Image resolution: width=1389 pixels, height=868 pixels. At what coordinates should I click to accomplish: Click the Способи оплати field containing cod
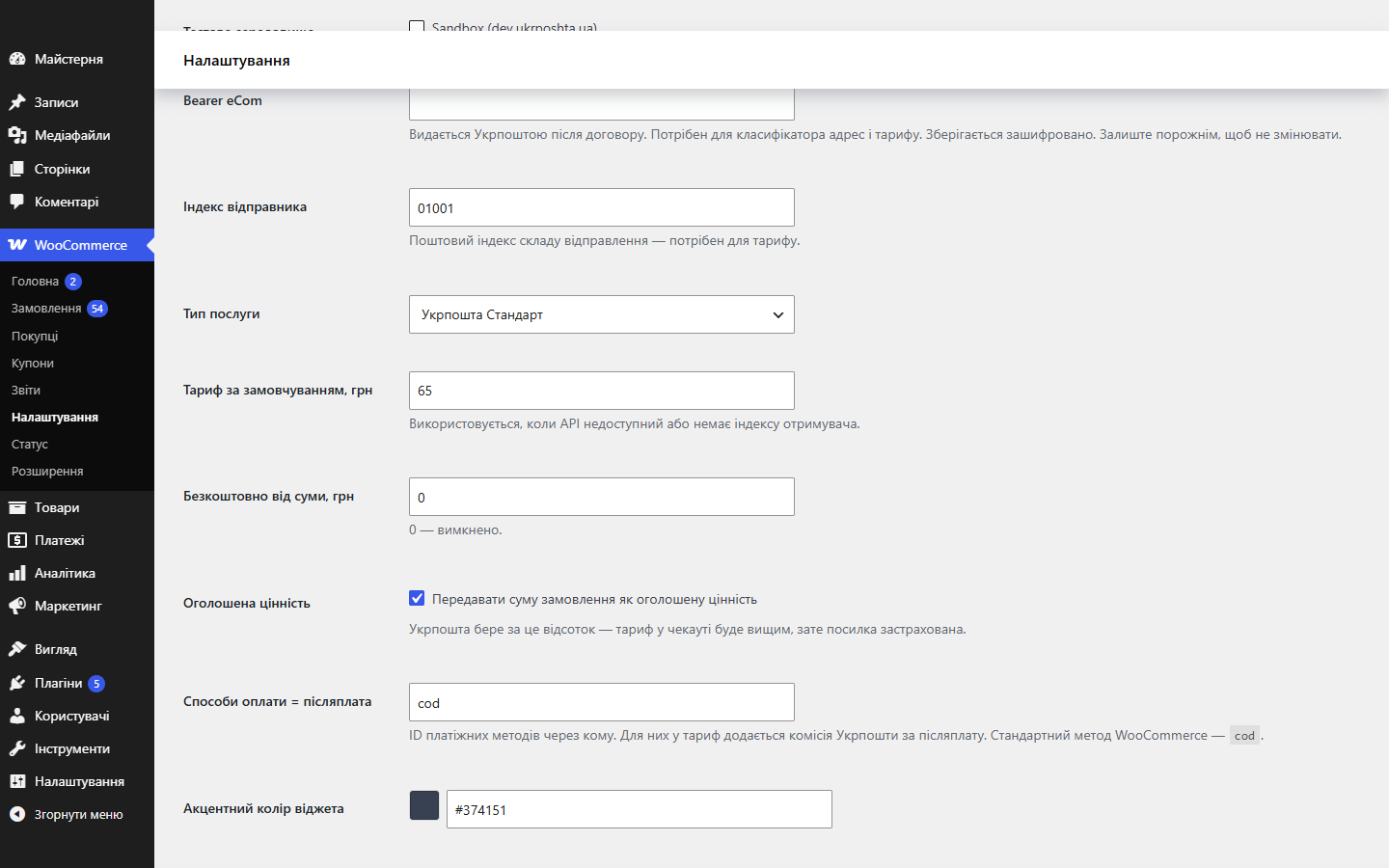pos(602,702)
